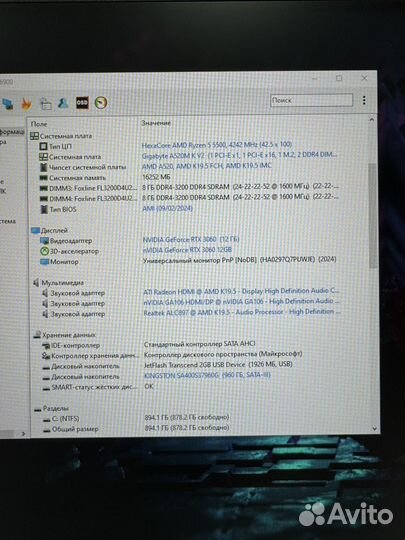Select Контроллер дискового пространства (Майкрософт) value
This screenshot has width=405, height=540.
coord(223,354)
